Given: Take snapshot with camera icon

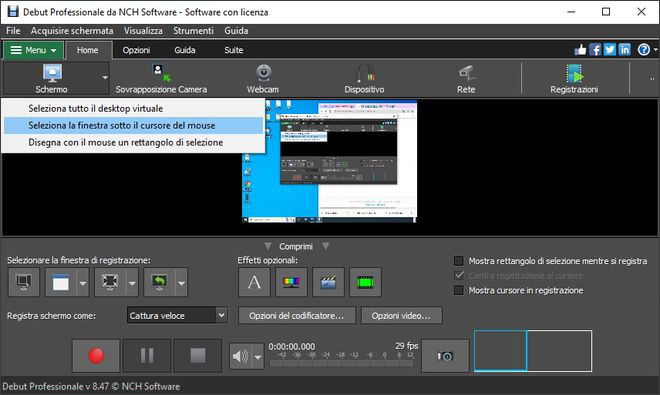Looking at the screenshot, I should tap(445, 356).
